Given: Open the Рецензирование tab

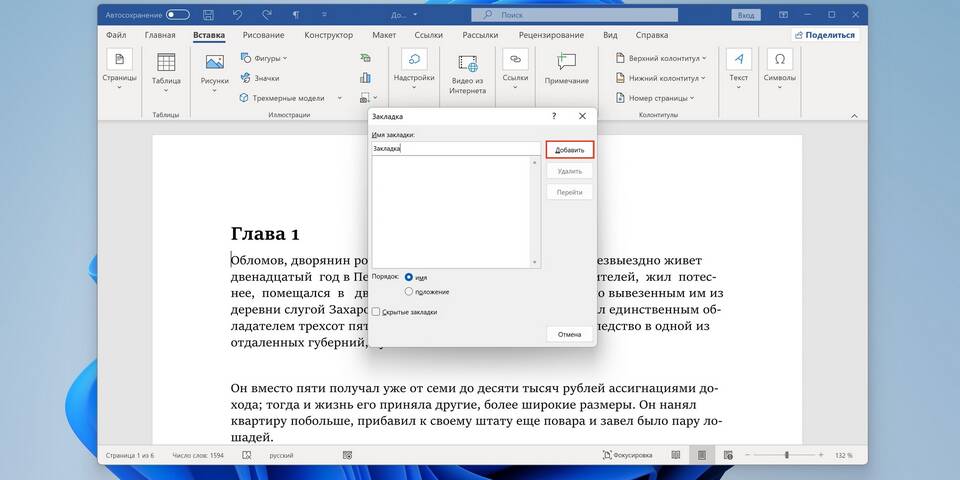Looking at the screenshot, I should (x=552, y=35).
